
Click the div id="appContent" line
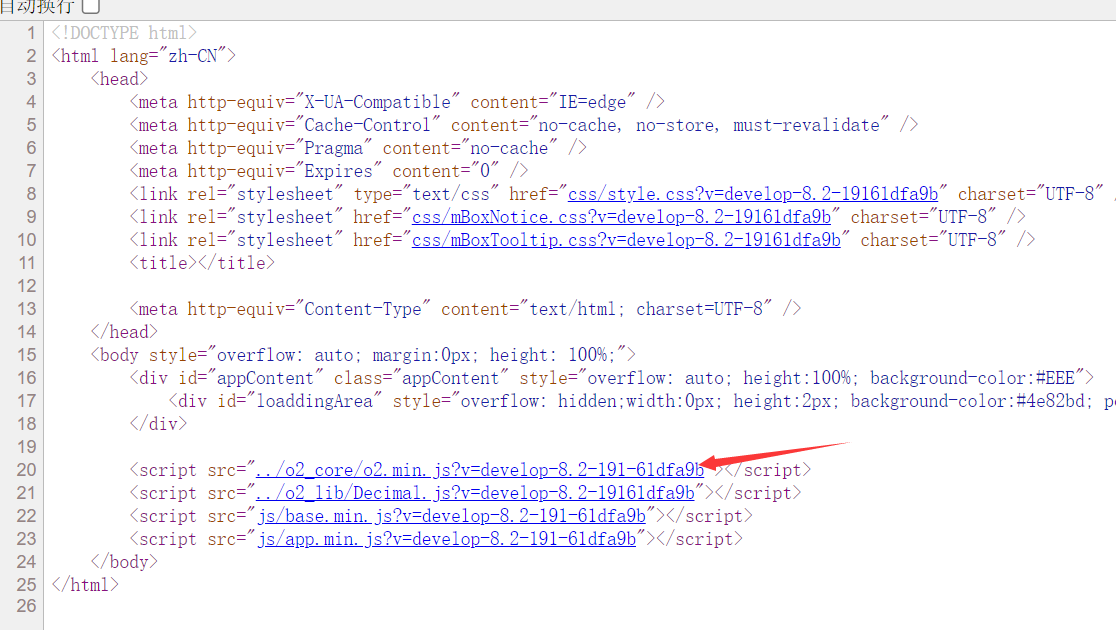coord(612,378)
